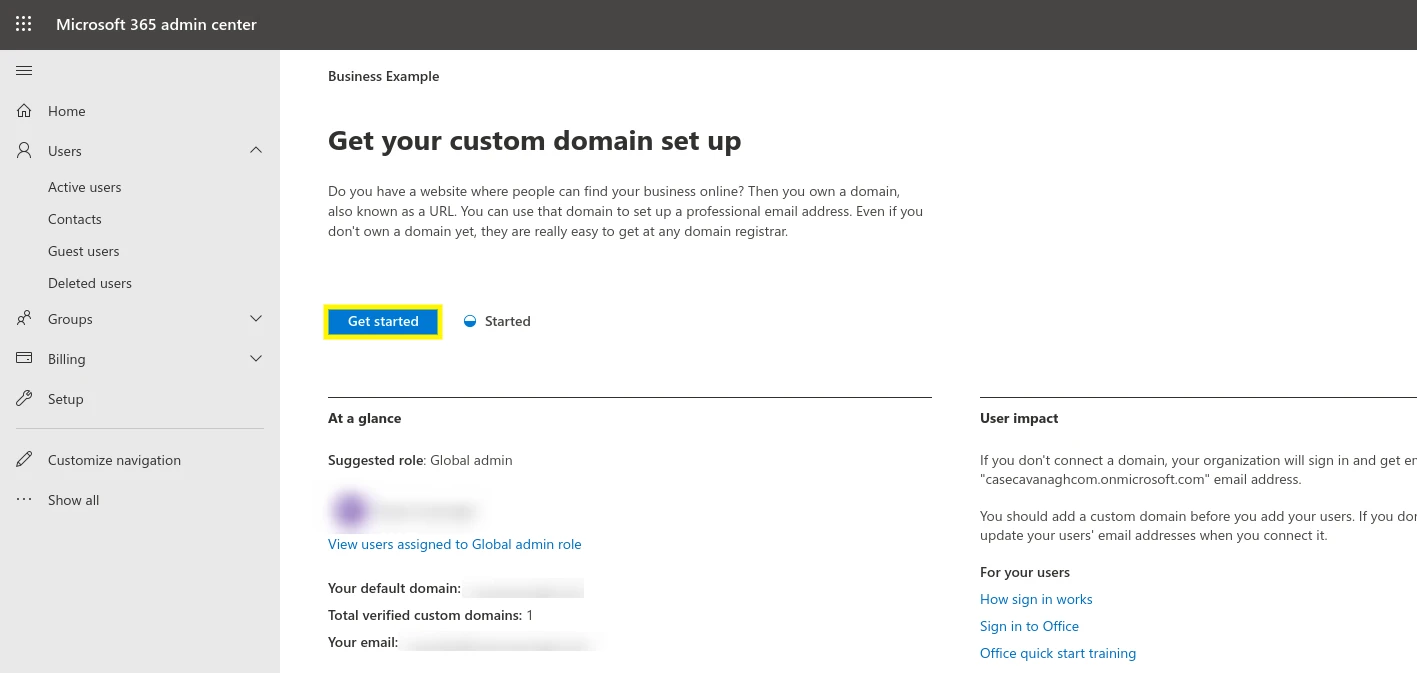Collapse the Users section chevron

point(256,150)
